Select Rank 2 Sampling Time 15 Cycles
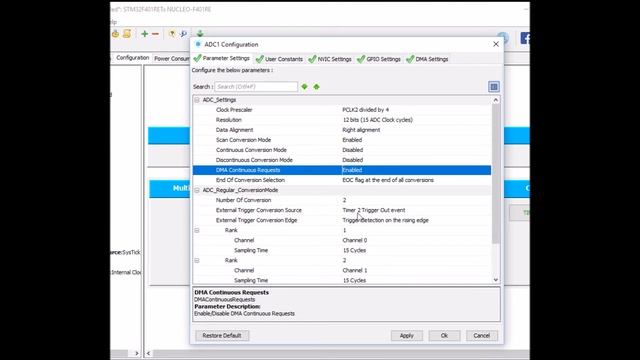The width and height of the screenshot is (640, 360). coord(354,280)
